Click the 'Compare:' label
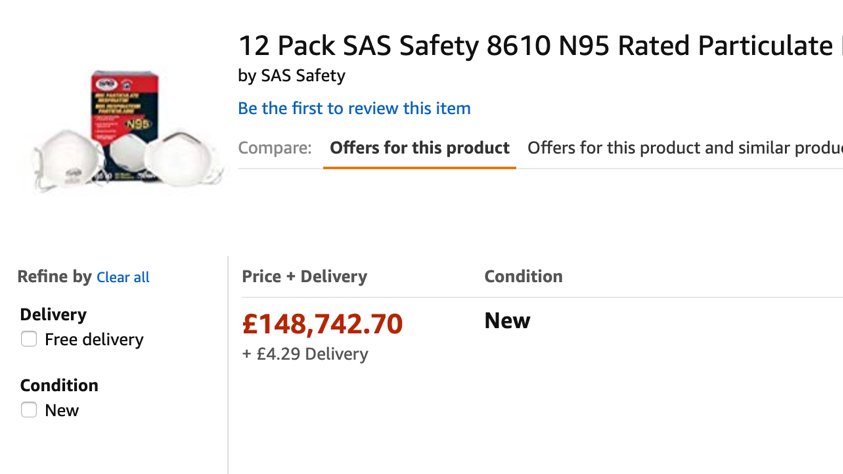The height and width of the screenshot is (474, 843). point(275,148)
